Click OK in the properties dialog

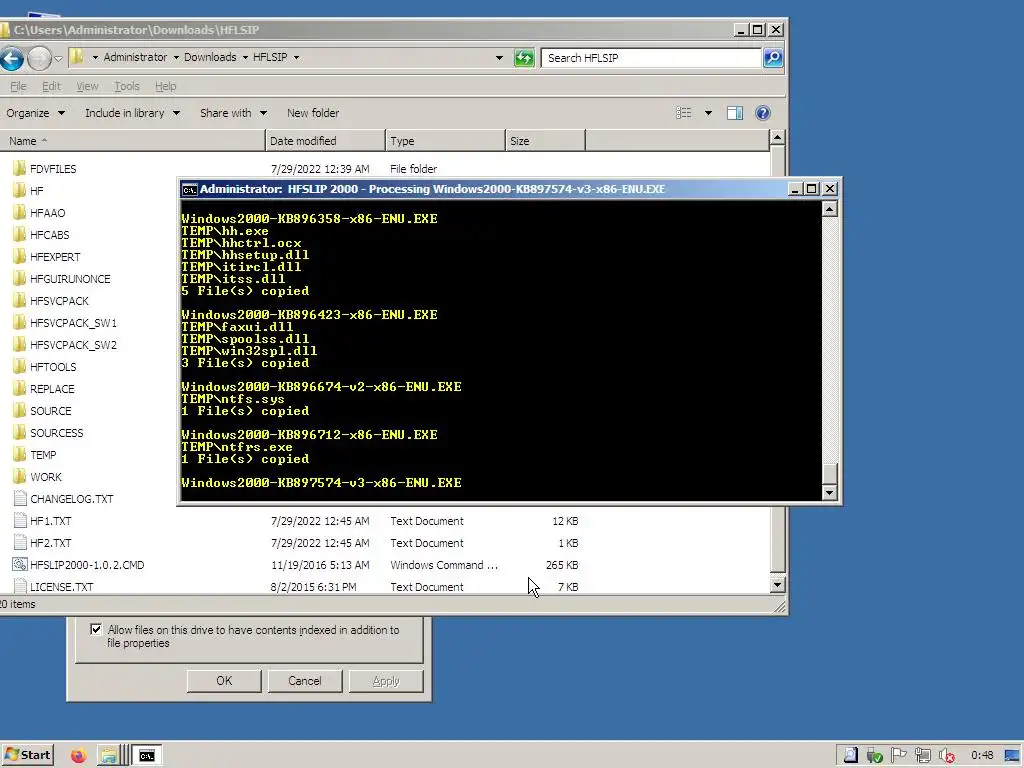pyautogui.click(x=224, y=680)
